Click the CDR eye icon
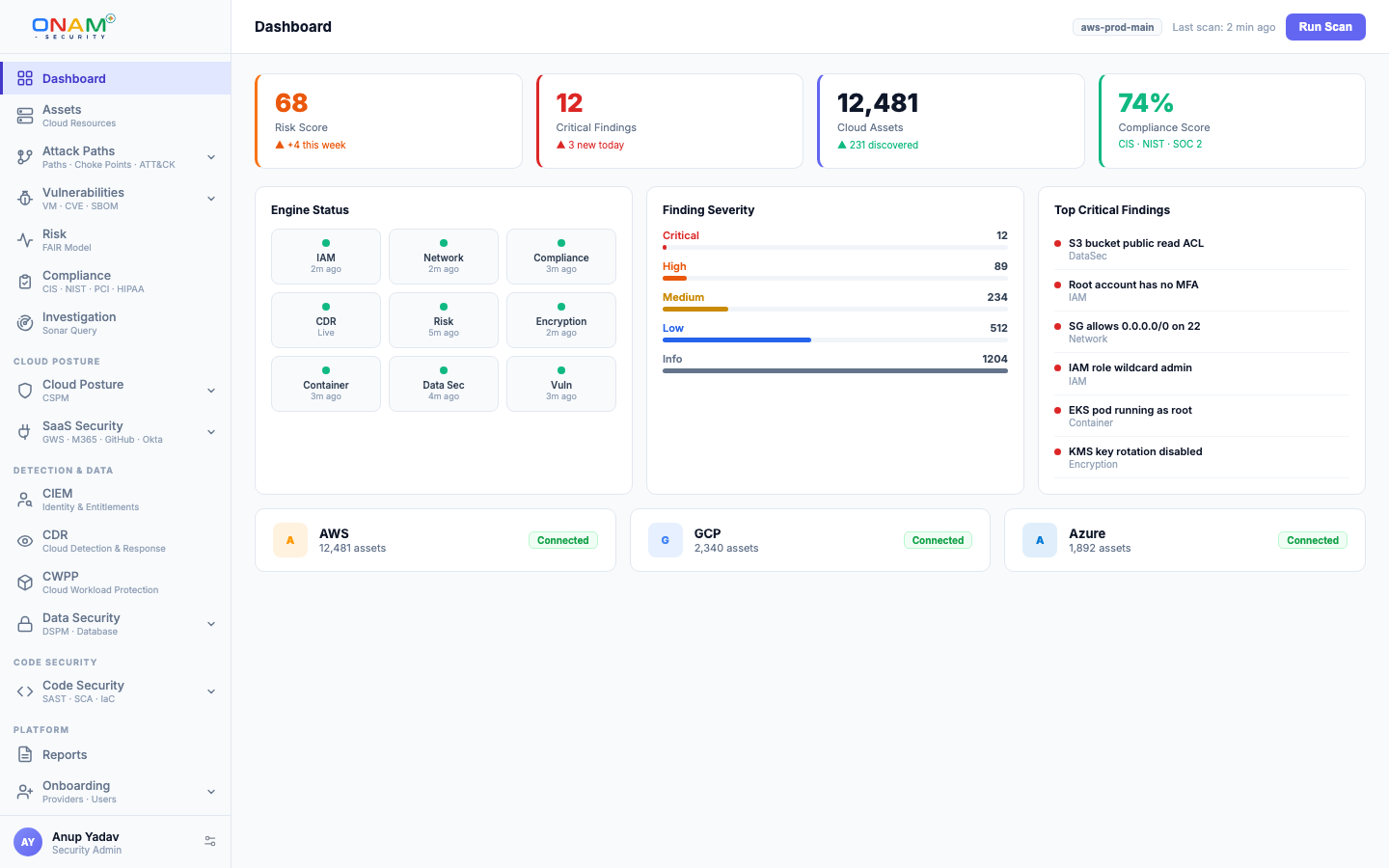 pyautogui.click(x=25, y=541)
